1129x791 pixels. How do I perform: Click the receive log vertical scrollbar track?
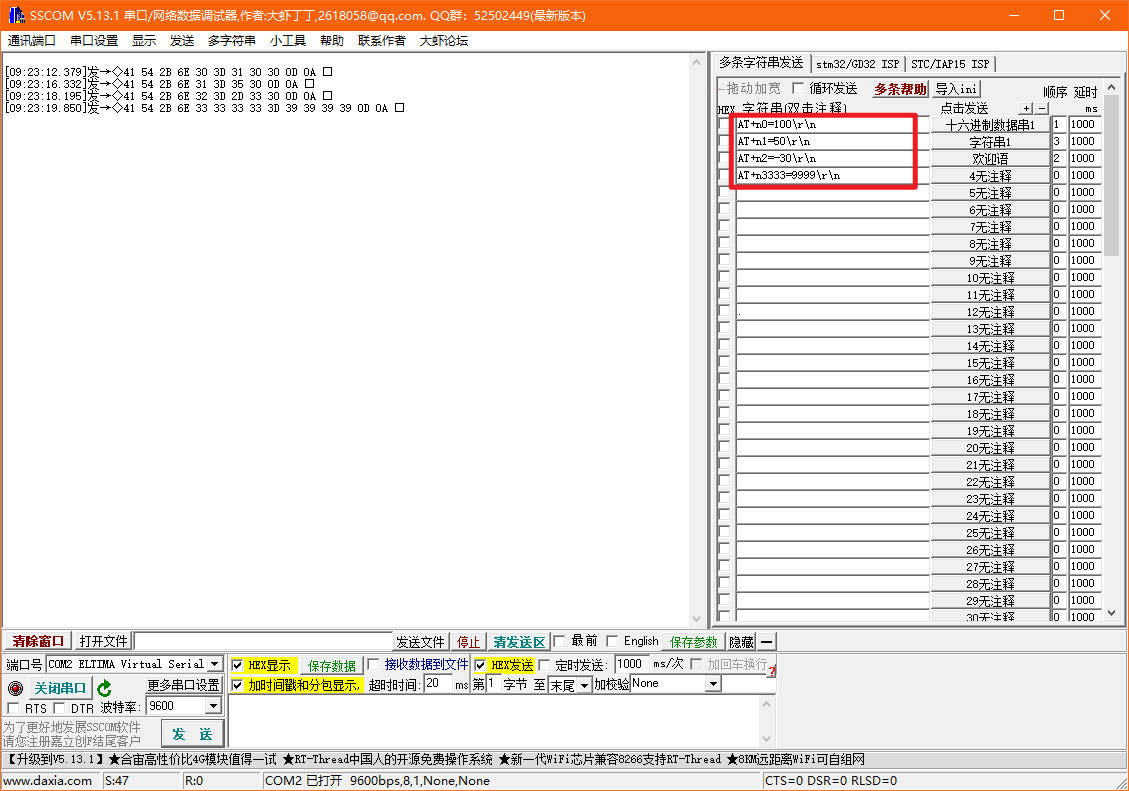(x=698, y=340)
